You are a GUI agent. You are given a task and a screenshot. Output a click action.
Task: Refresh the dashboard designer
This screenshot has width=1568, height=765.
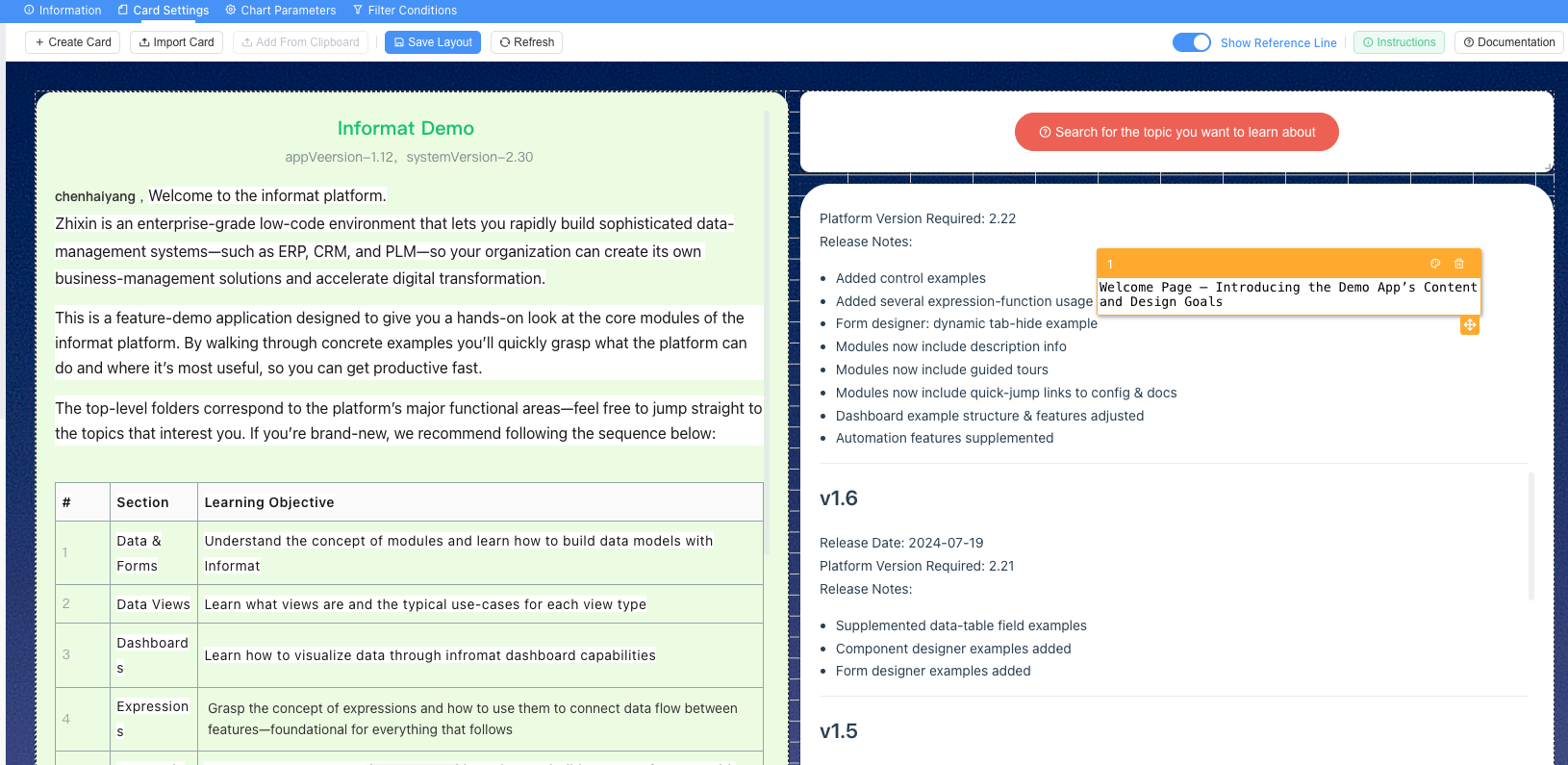527,42
